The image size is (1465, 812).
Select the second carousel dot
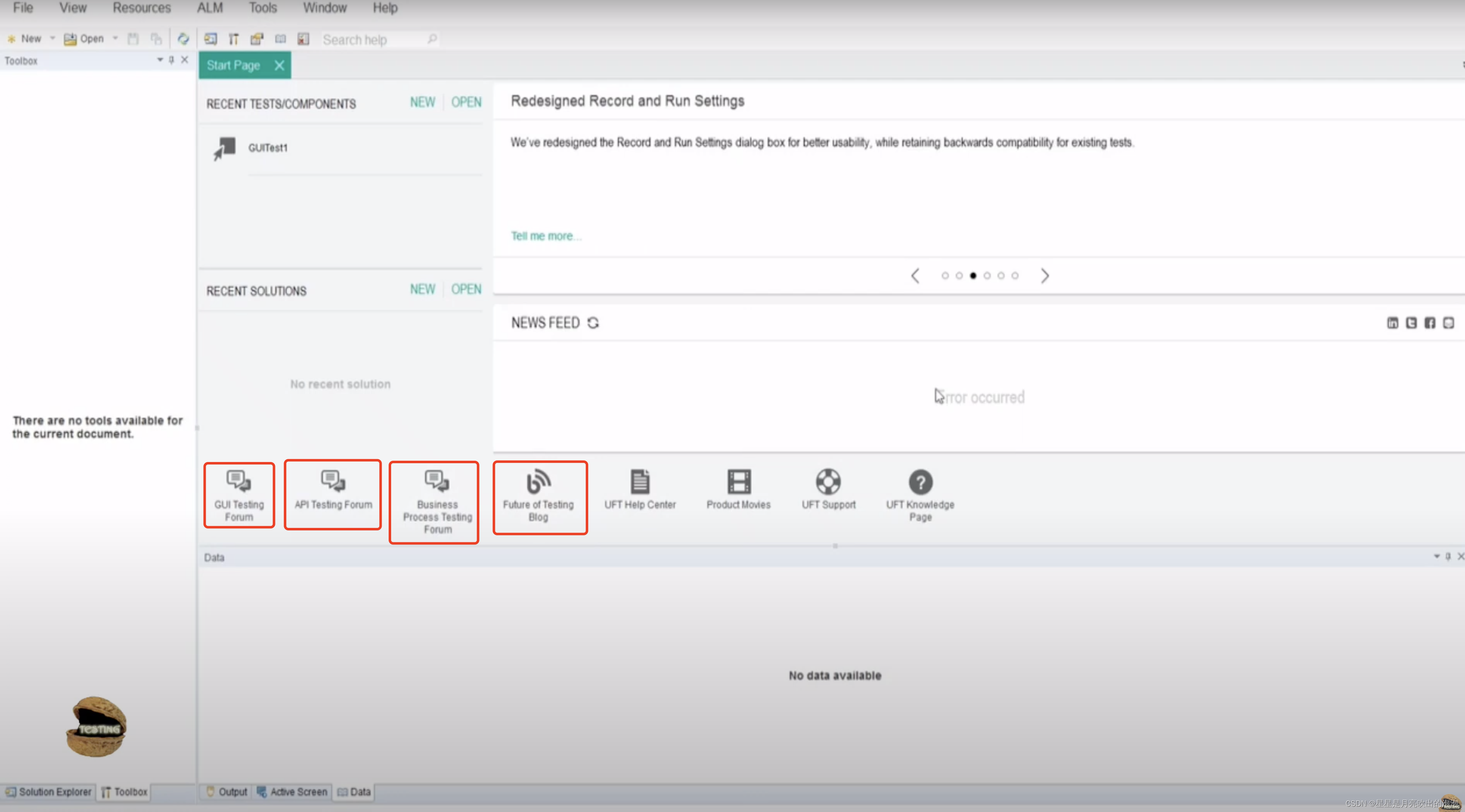[x=959, y=276]
